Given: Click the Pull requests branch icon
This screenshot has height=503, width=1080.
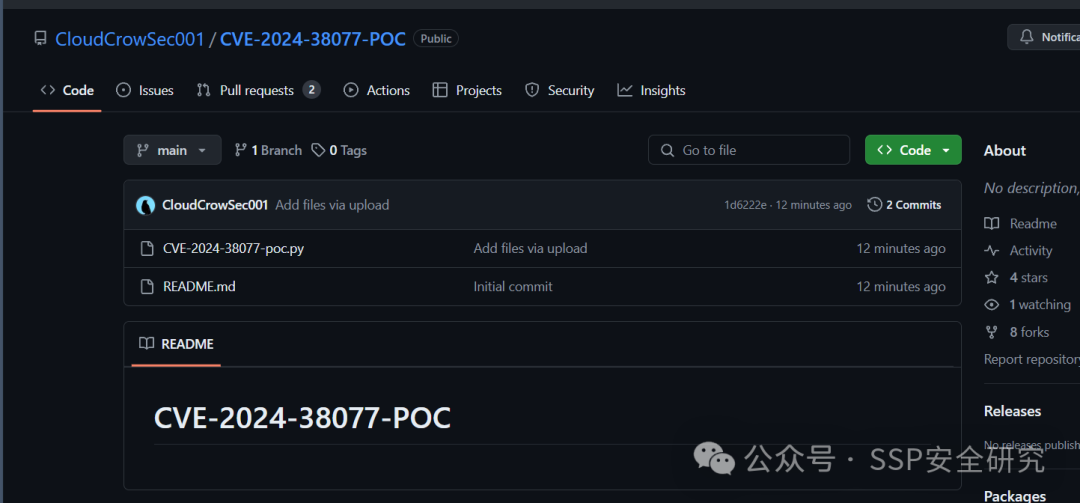Looking at the screenshot, I should pyautogui.click(x=204, y=90).
